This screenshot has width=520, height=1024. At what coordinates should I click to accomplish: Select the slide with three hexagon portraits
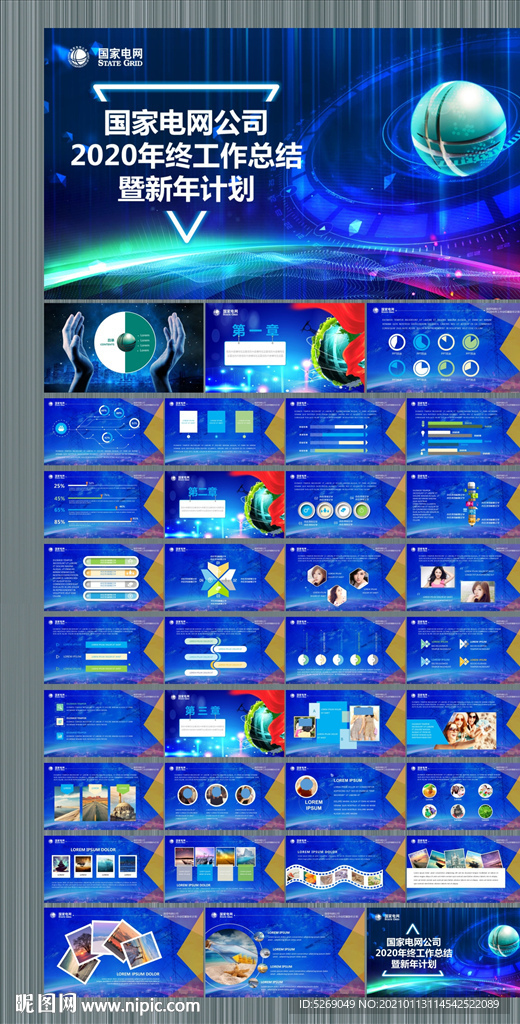[346, 577]
